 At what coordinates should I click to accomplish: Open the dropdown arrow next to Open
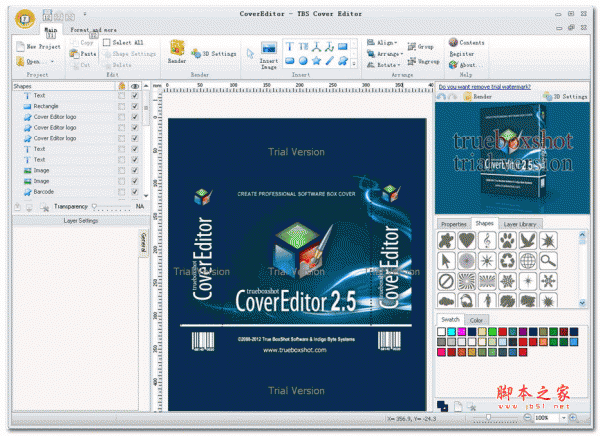pyautogui.click(x=52, y=61)
